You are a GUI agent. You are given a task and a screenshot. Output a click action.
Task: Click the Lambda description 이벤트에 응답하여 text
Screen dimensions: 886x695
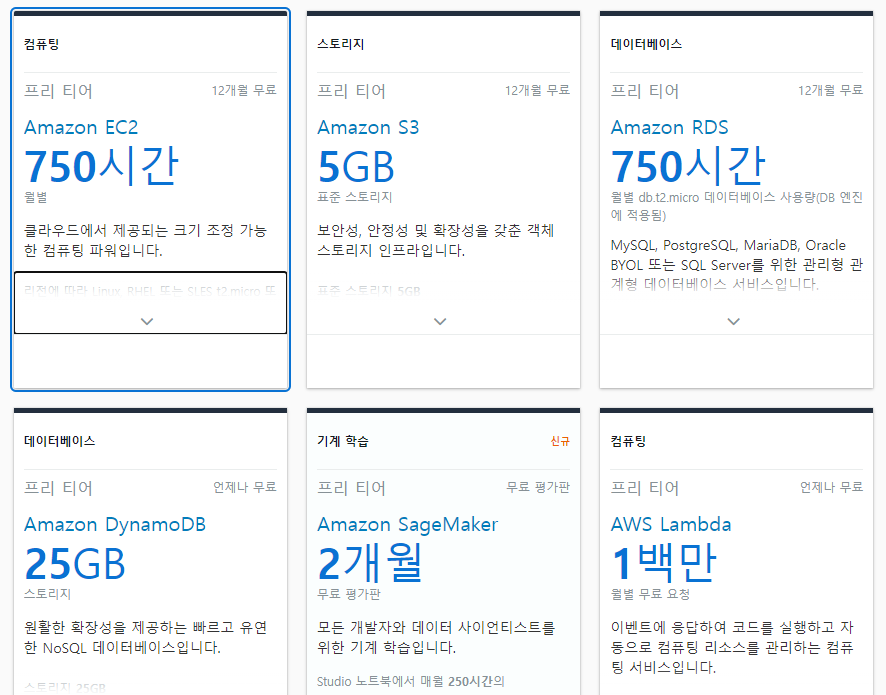point(732,647)
